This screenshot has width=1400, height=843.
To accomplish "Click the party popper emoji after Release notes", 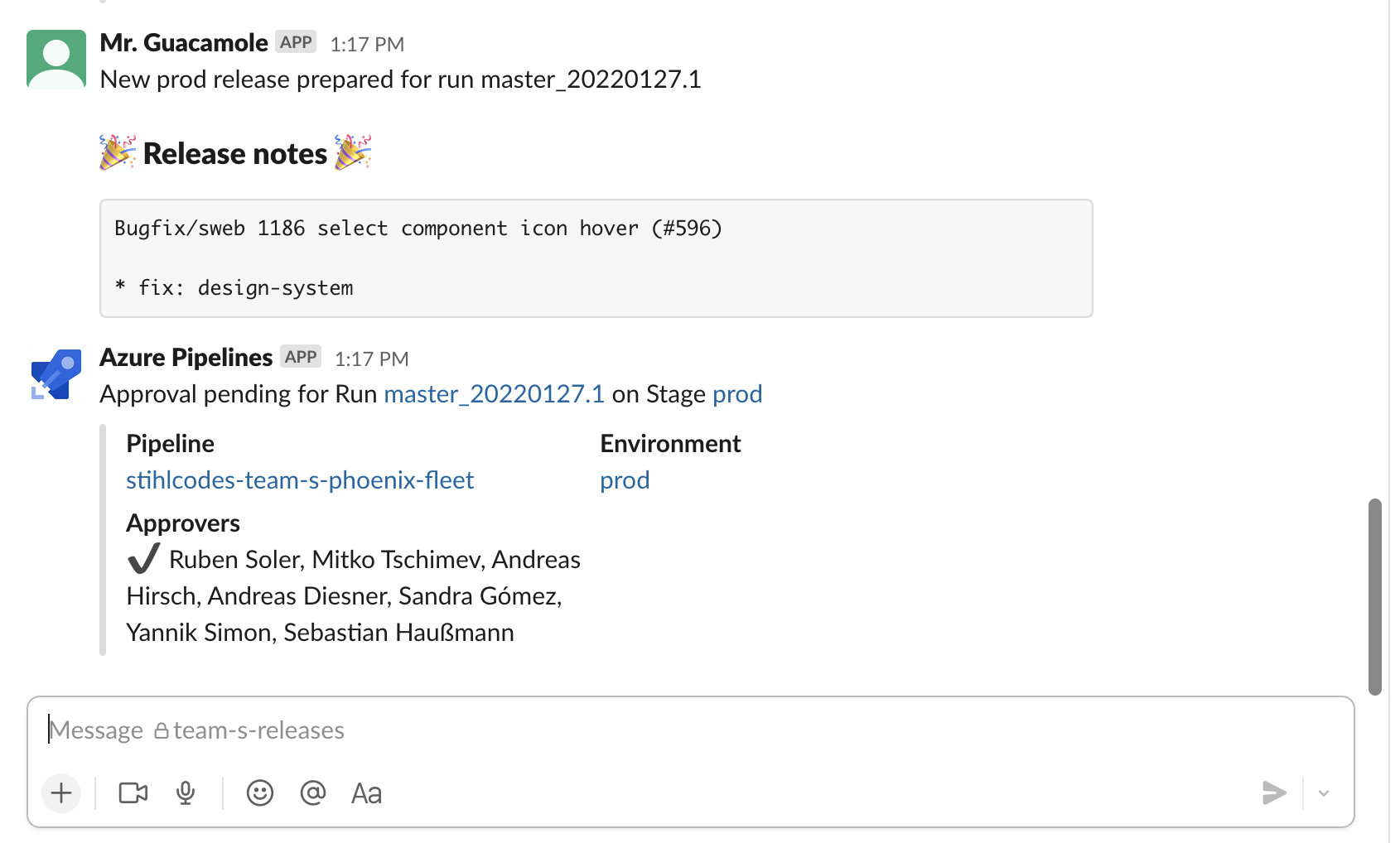I will click(353, 153).
